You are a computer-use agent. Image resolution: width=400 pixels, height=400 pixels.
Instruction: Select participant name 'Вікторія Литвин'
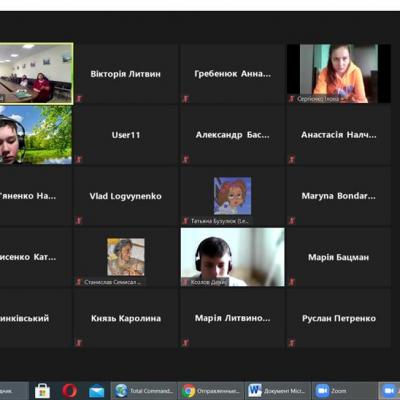point(126,74)
